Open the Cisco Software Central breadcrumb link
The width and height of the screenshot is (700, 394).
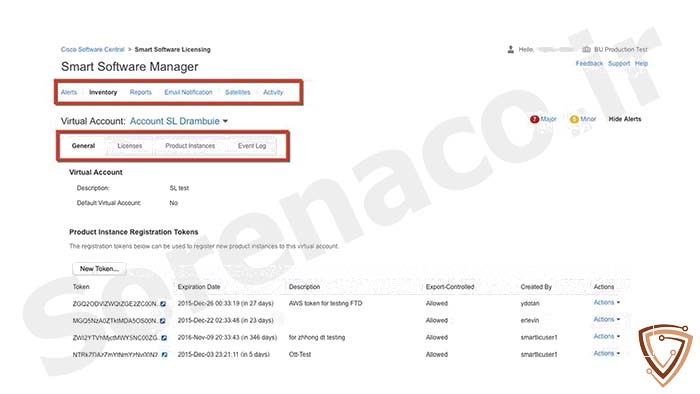click(92, 50)
